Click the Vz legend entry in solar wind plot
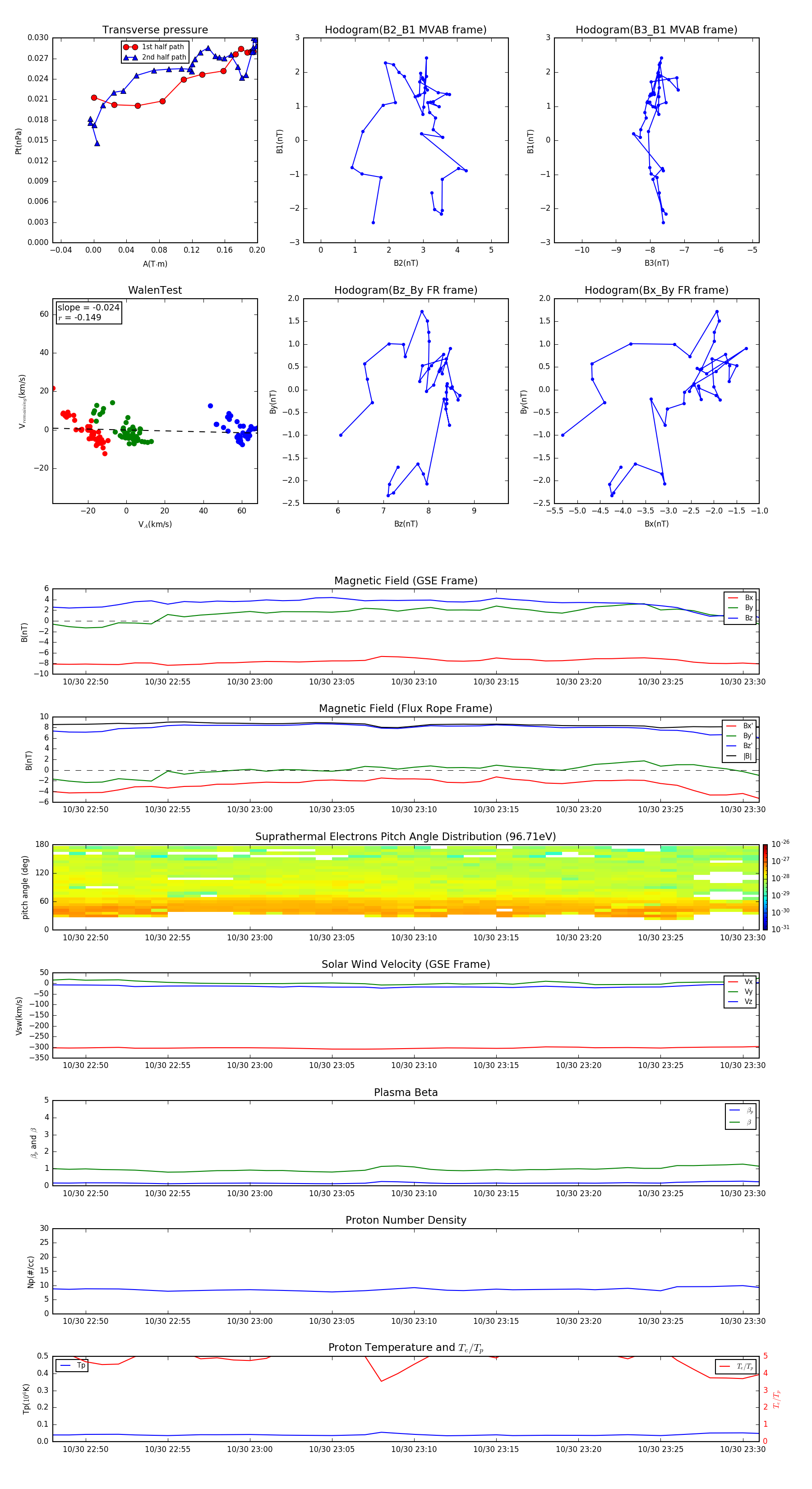This screenshot has height=1489, width=812. 740,1002
